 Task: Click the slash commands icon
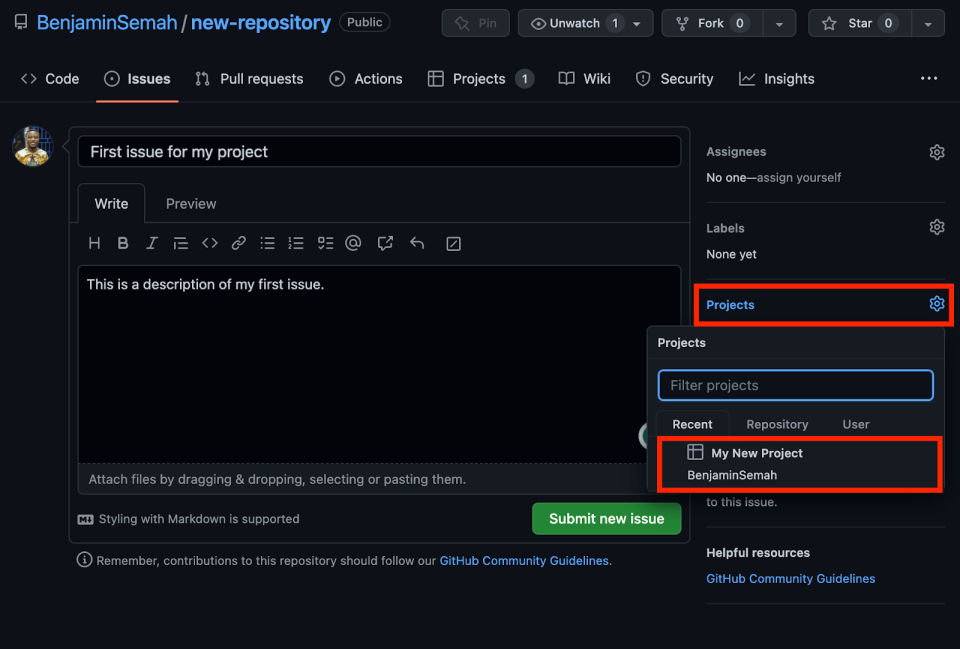454,244
